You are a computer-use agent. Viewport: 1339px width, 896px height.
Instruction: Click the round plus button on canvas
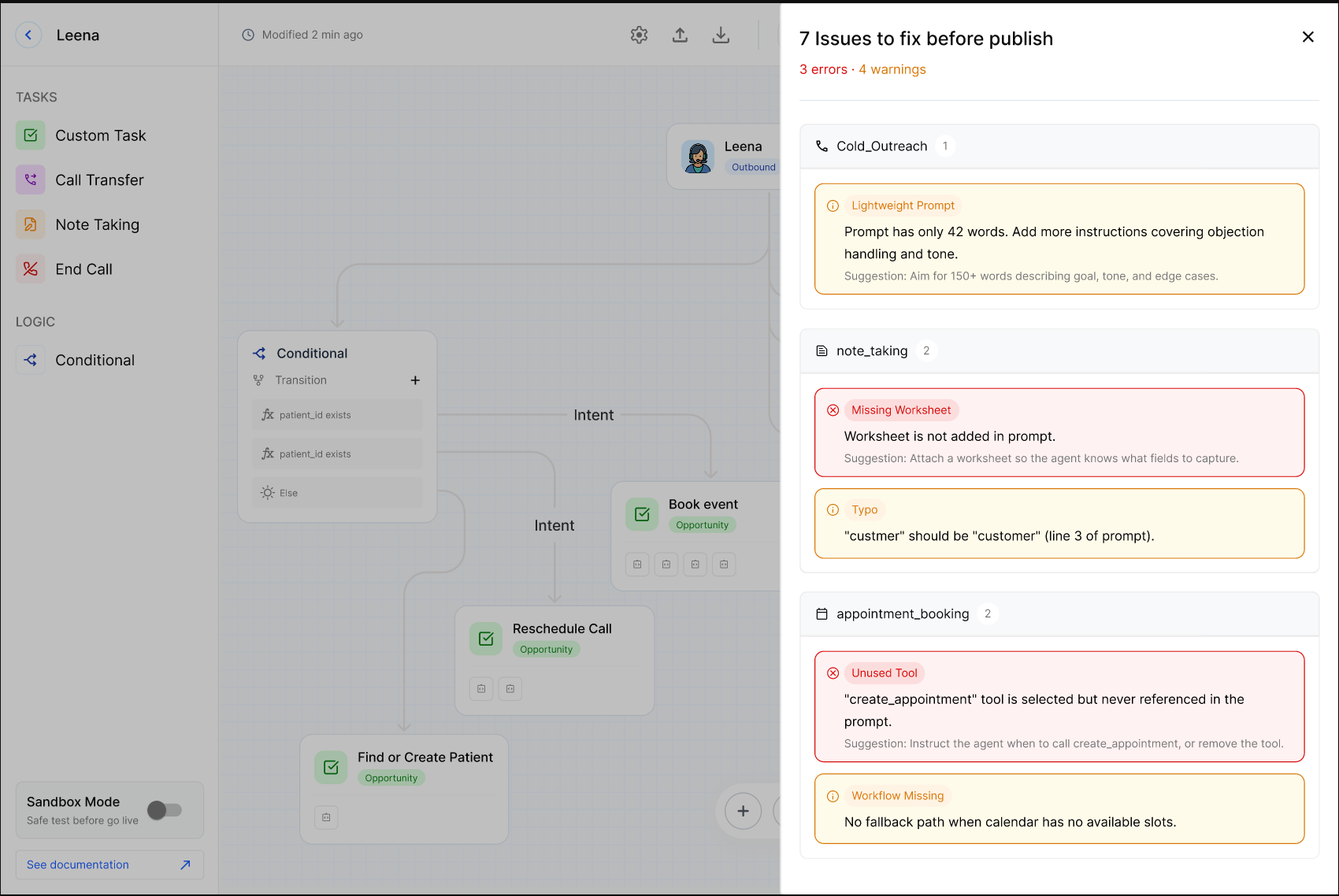click(743, 811)
